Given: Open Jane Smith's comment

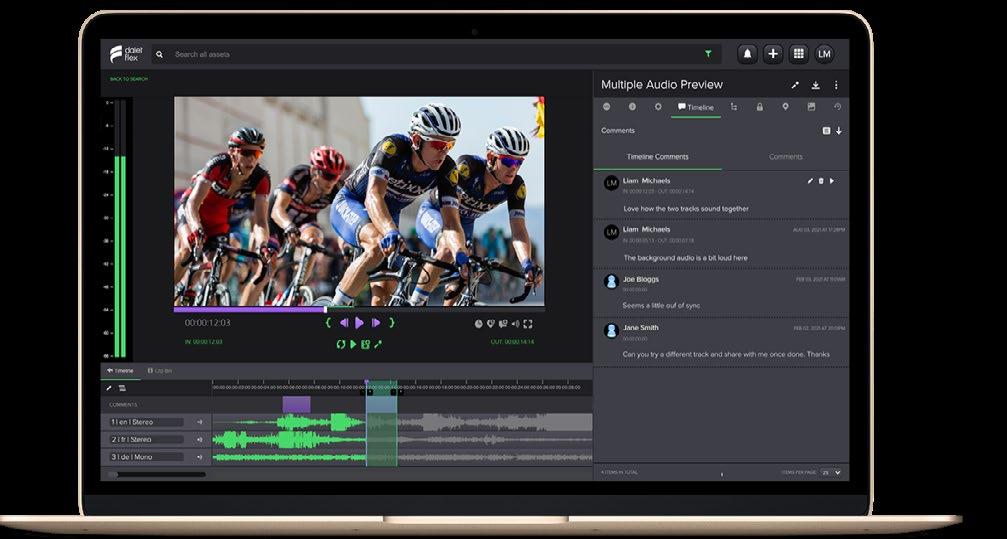Looking at the screenshot, I should pyautogui.click(x=721, y=342).
